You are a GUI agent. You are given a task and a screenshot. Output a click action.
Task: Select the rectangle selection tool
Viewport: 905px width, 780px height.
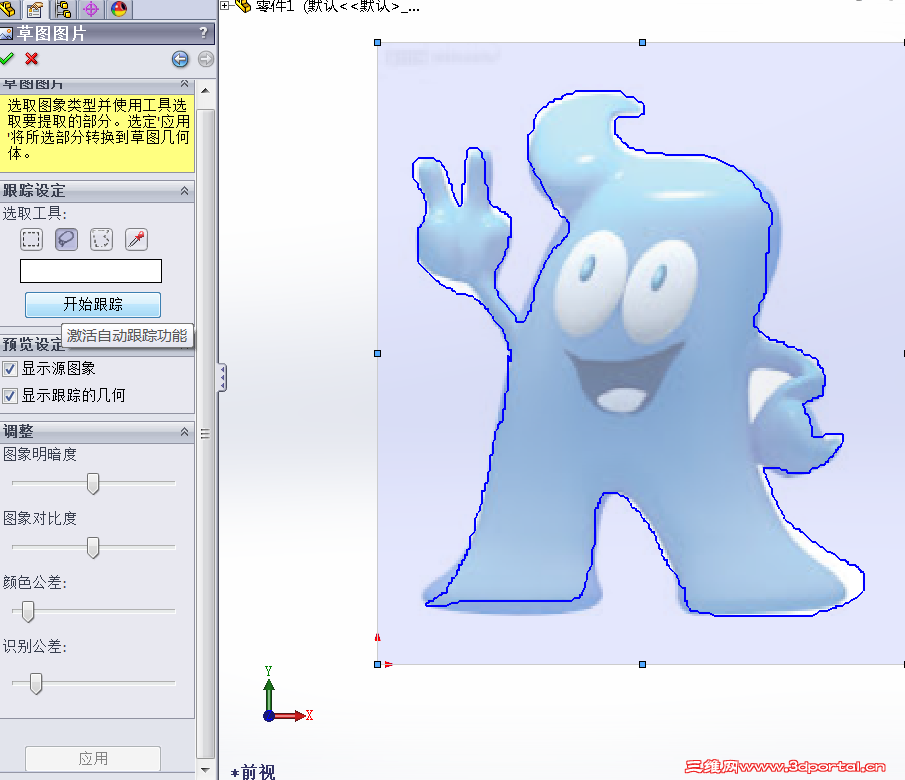click(31, 239)
